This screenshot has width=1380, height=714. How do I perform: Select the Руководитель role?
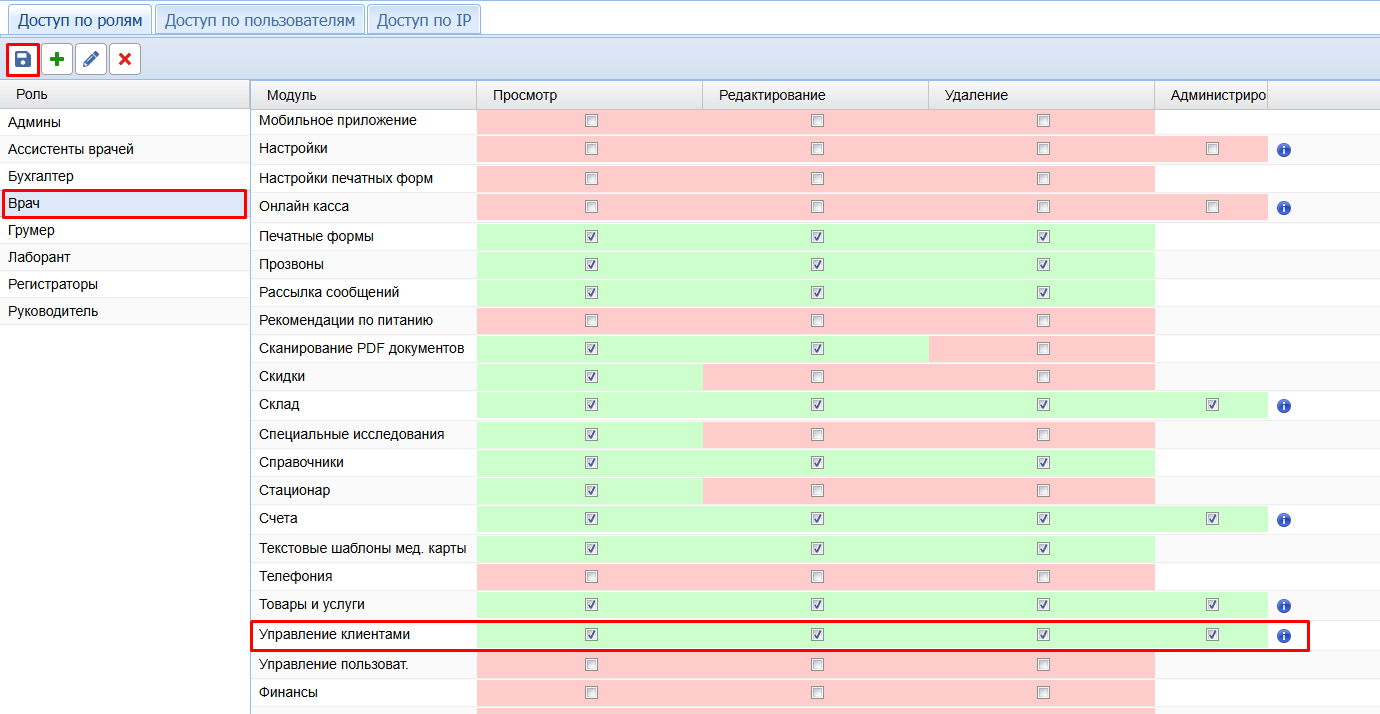pyautogui.click(x=53, y=311)
